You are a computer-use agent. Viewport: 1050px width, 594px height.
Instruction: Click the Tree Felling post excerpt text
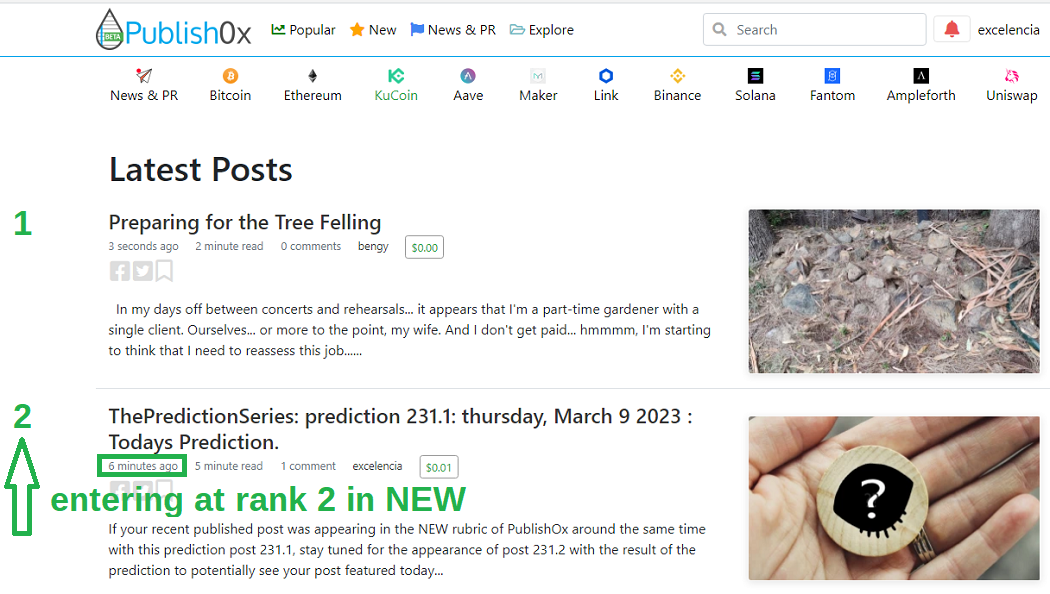click(x=410, y=330)
